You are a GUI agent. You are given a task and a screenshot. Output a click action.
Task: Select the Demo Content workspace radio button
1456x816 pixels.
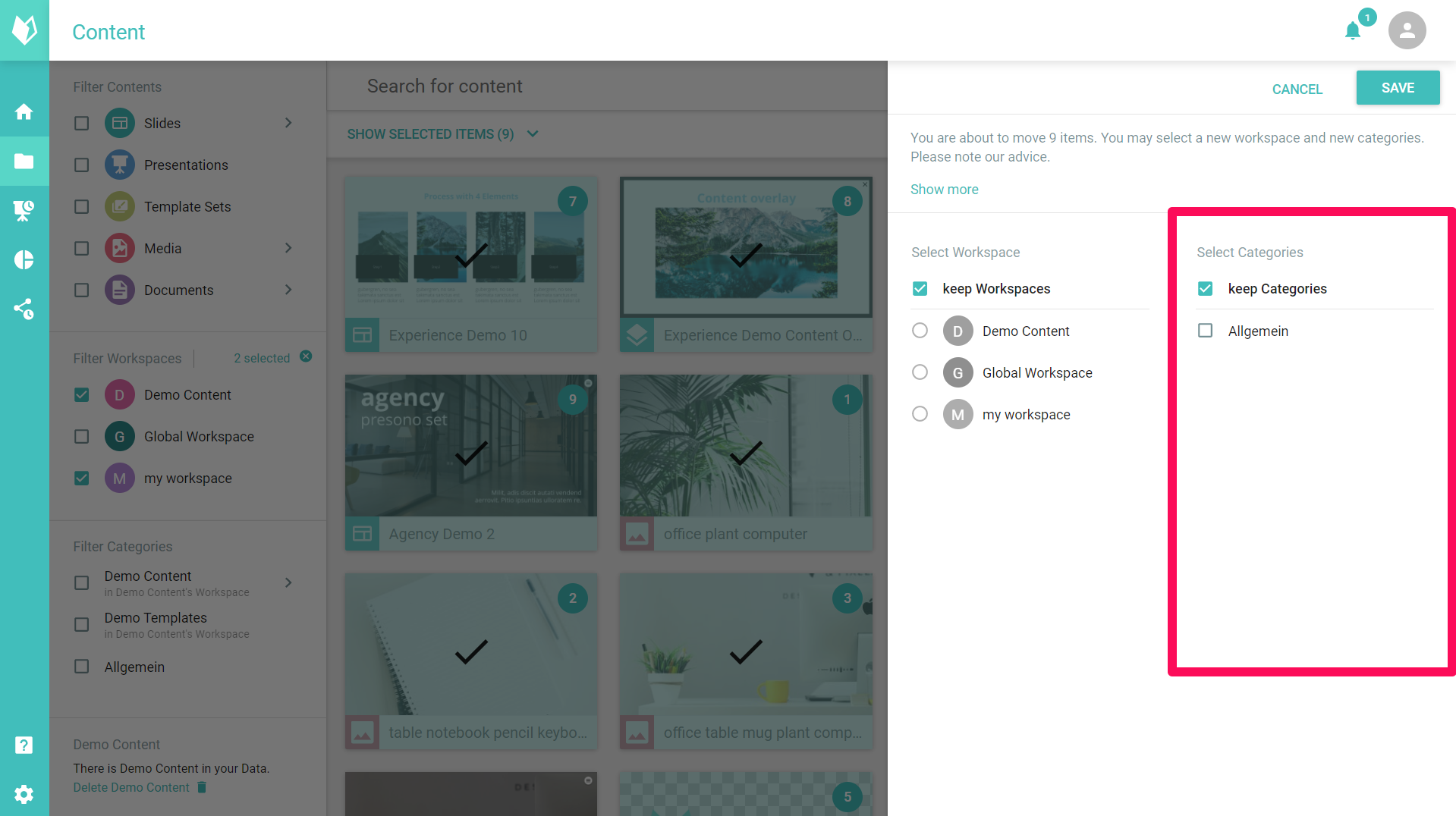pyautogui.click(x=920, y=331)
